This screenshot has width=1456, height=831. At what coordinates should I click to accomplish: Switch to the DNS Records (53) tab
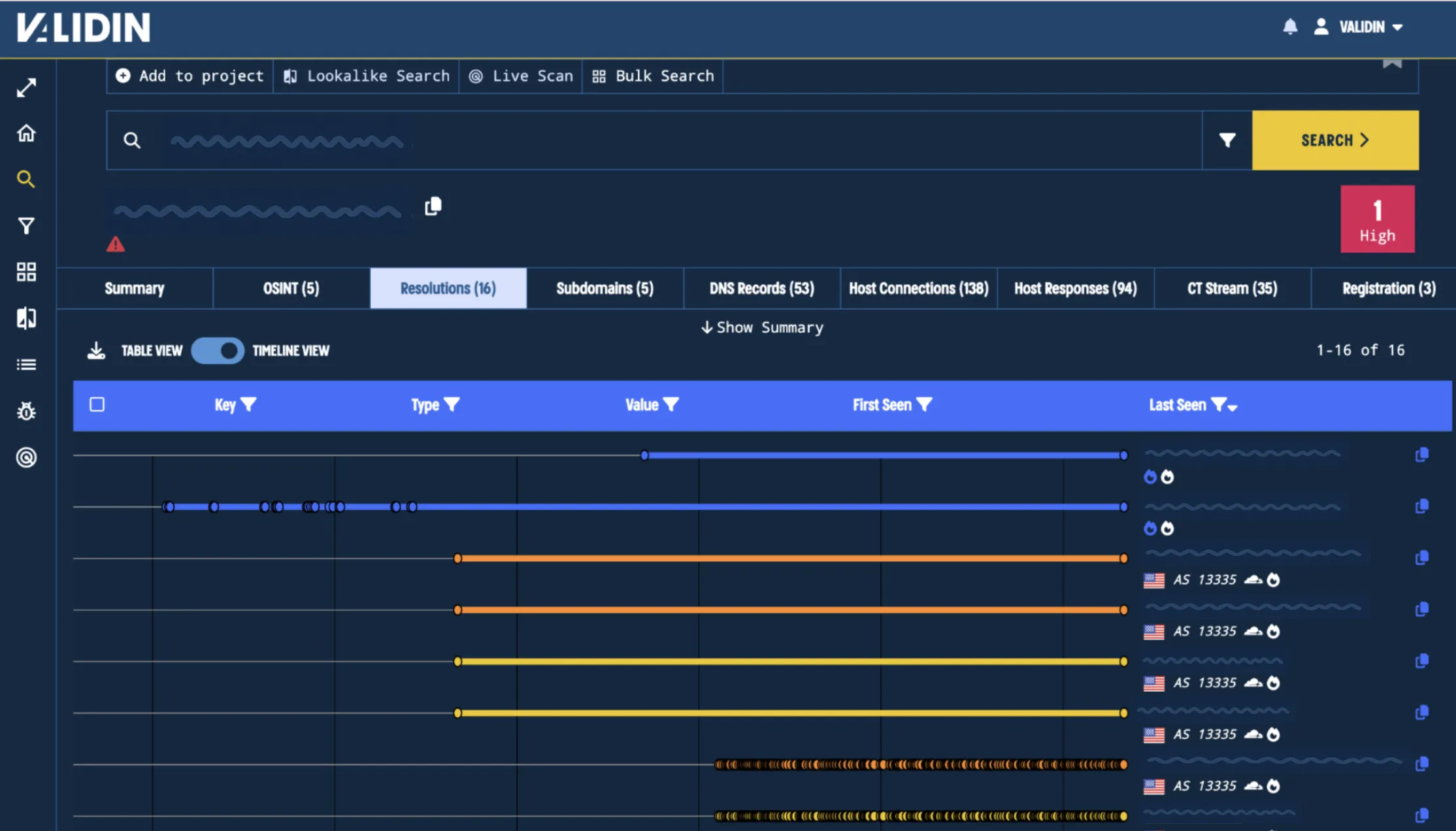(762, 288)
